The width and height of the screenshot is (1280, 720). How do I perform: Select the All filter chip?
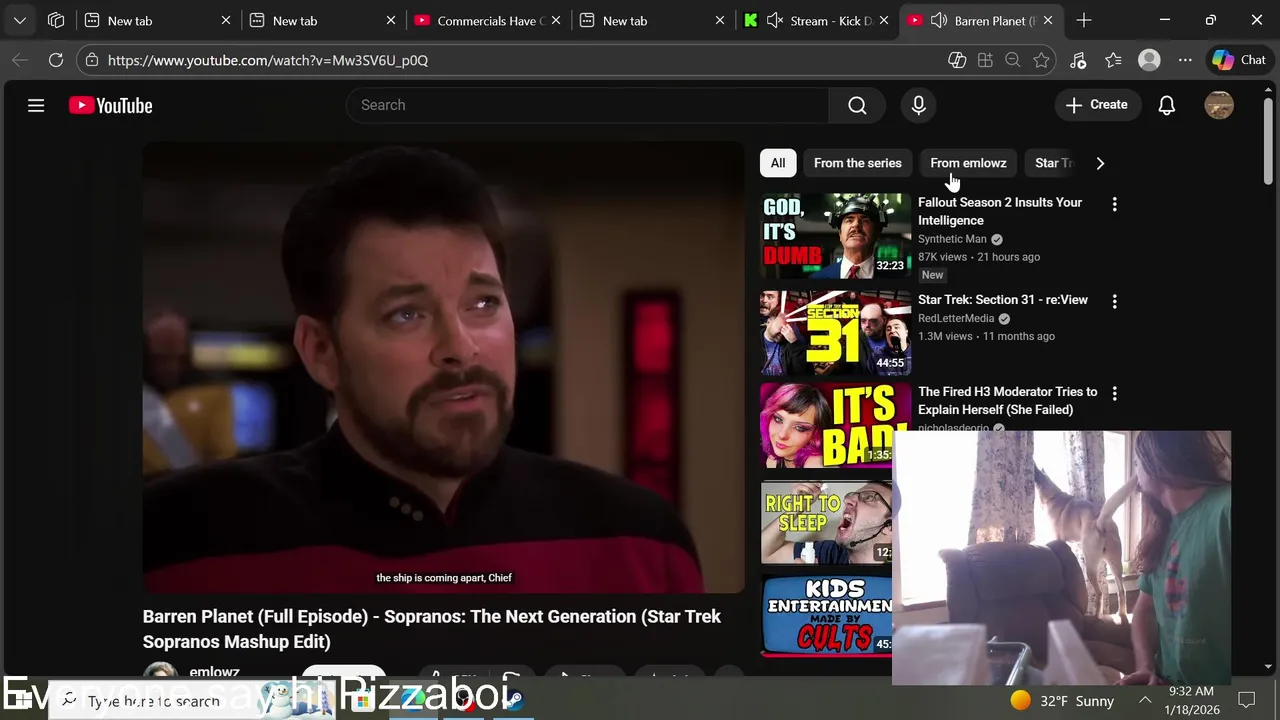[x=777, y=163]
